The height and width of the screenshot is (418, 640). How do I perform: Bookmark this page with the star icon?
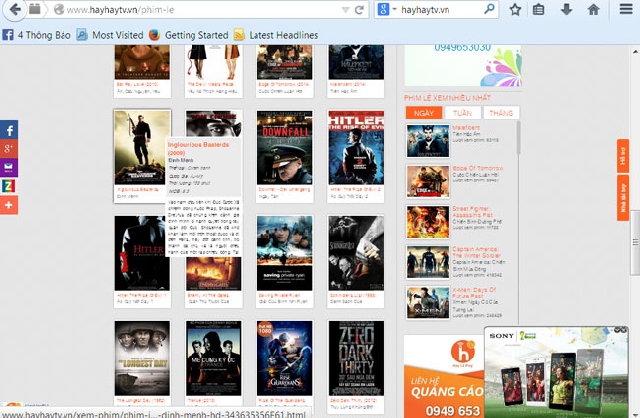pos(515,9)
